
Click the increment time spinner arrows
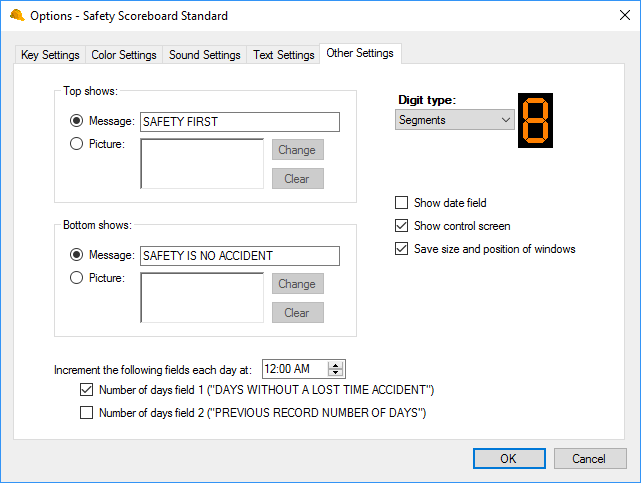336,369
